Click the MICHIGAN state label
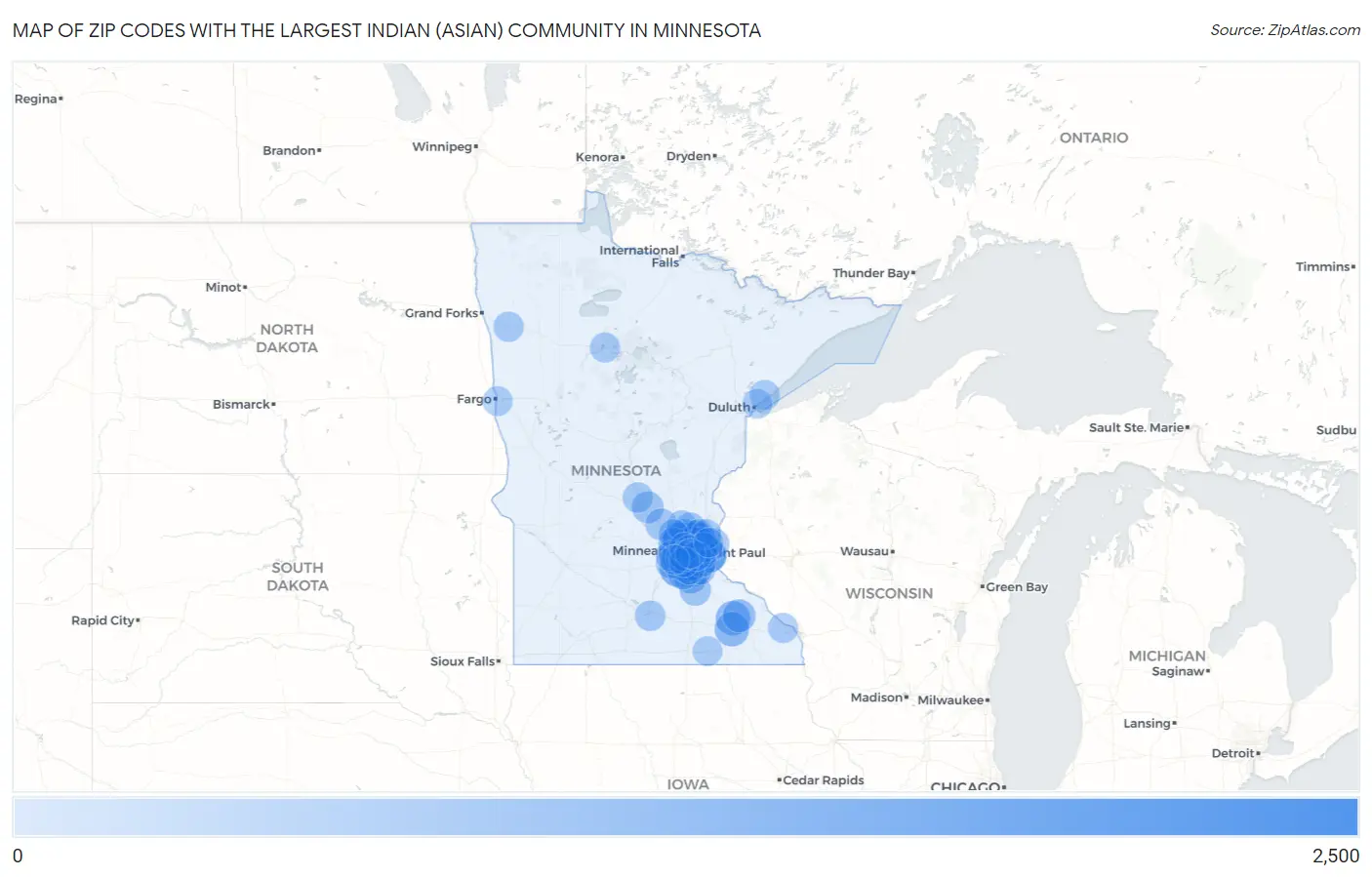Image resolution: width=1372 pixels, height=877 pixels. coord(1167,656)
